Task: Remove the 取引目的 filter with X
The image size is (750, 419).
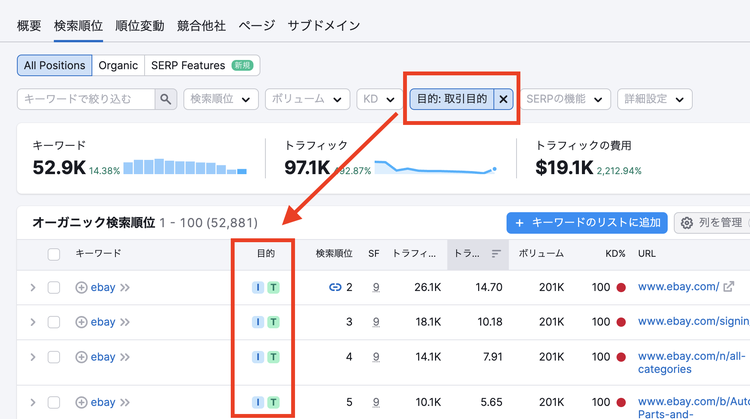Action: [503, 99]
